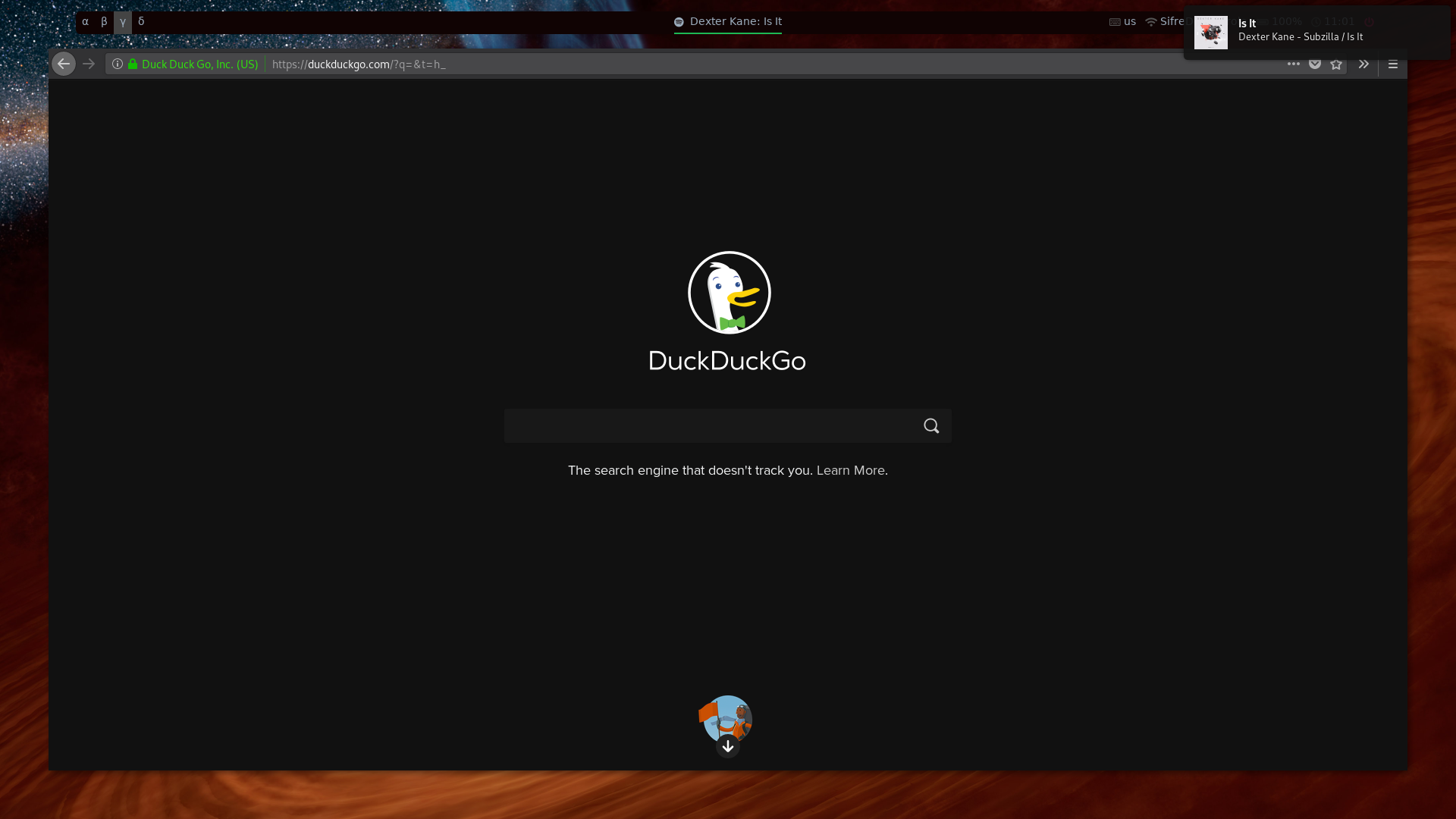The image size is (1456, 819).
Task: Open site information via the info icon
Action: tap(118, 64)
